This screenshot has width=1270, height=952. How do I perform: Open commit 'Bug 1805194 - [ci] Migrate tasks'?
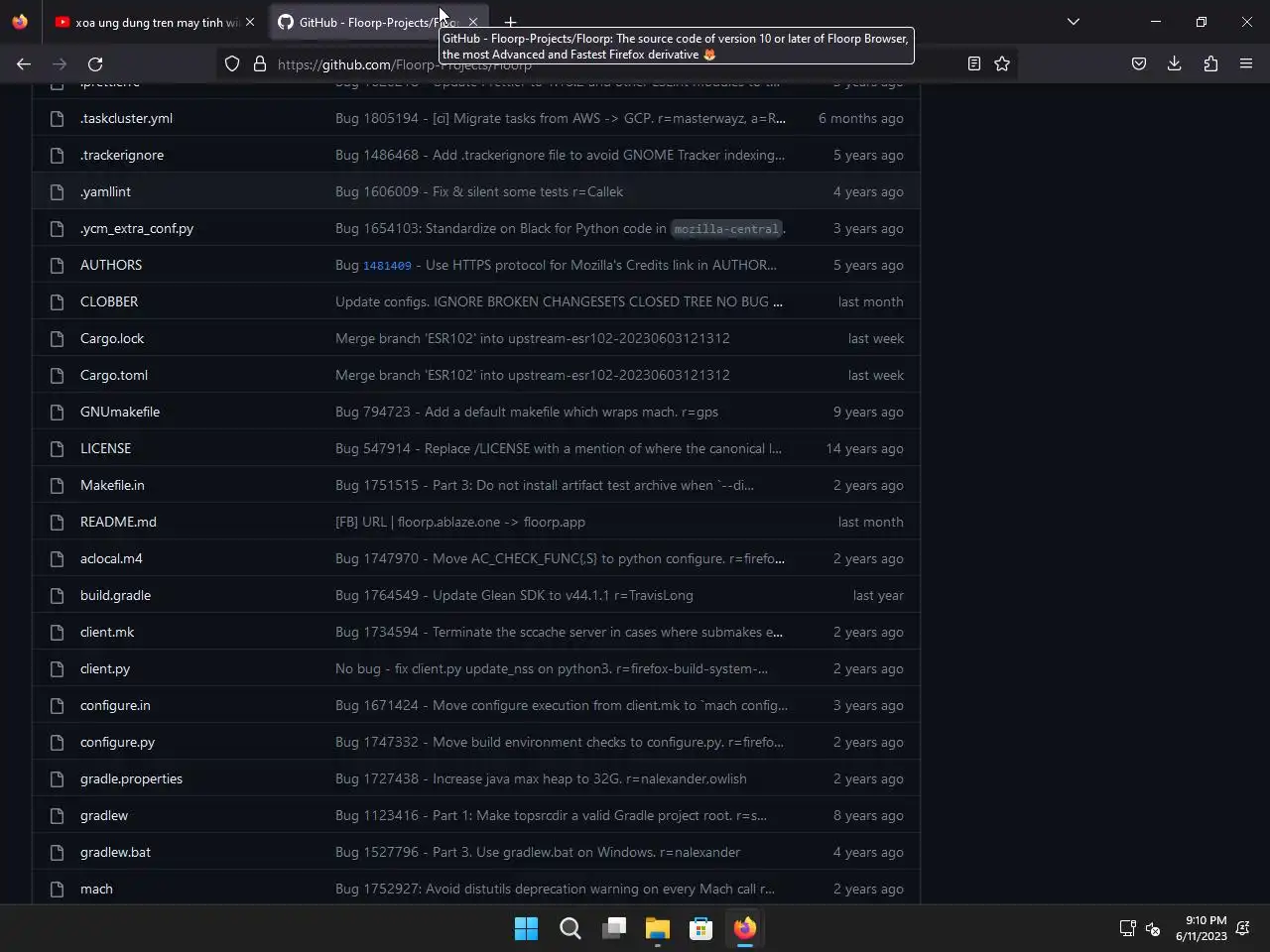(561, 118)
